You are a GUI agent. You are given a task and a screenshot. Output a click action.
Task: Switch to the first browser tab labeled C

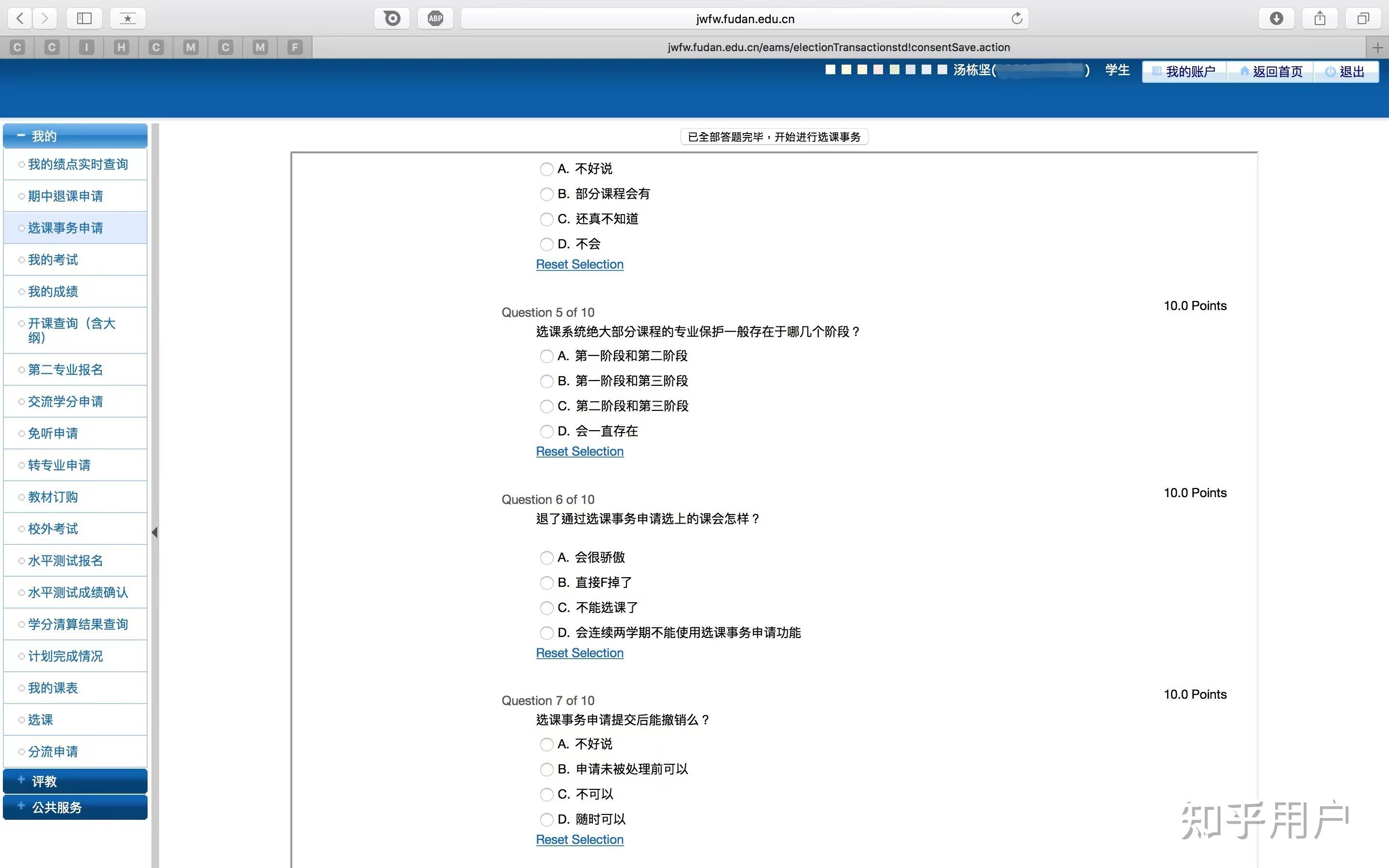[x=17, y=47]
